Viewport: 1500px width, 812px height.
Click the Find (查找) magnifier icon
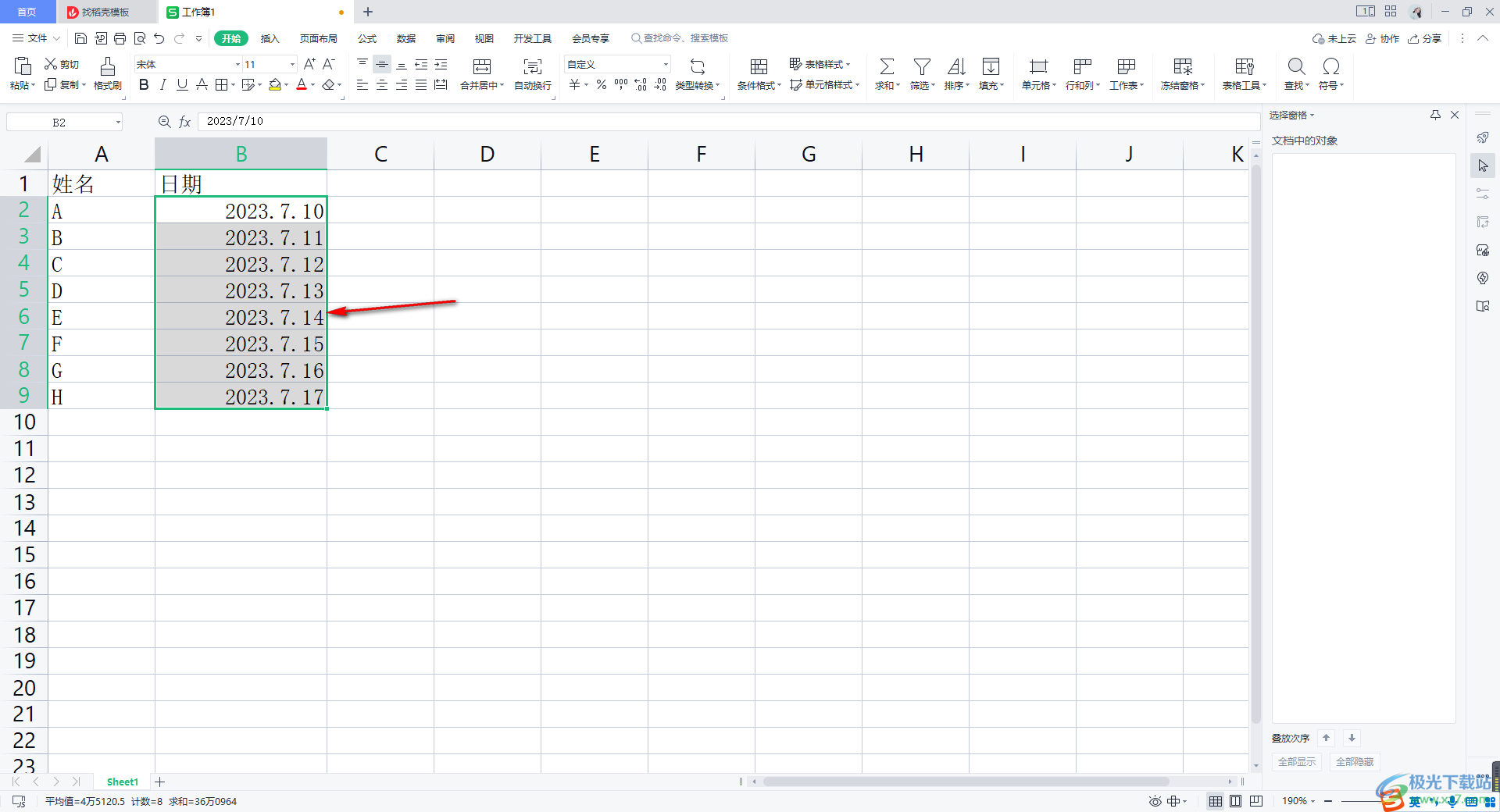(1296, 66)
